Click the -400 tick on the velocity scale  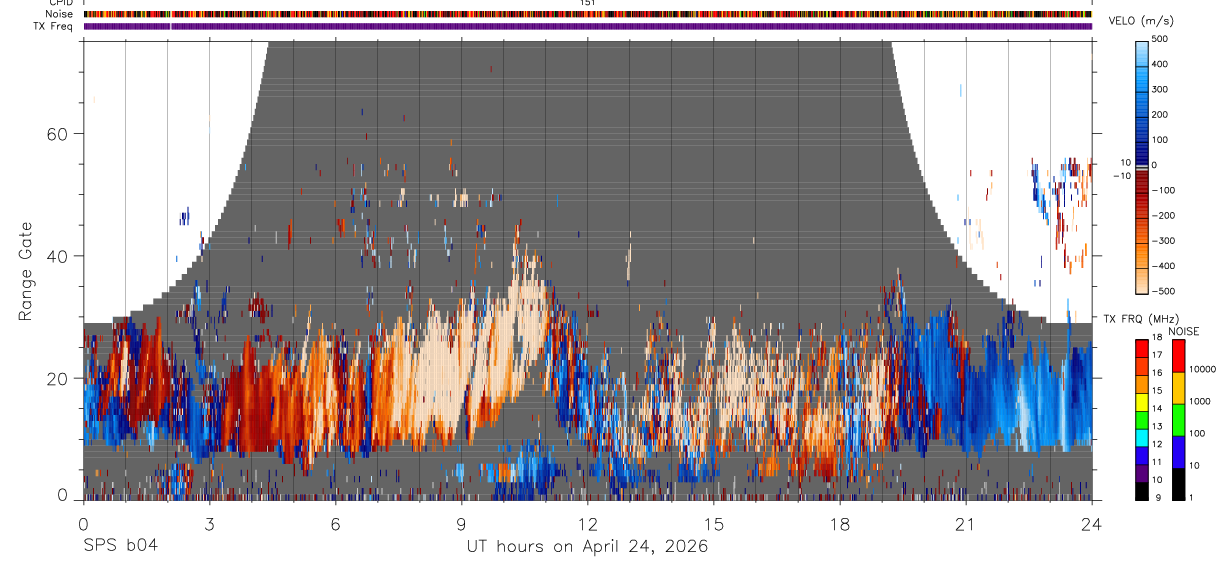click(1164, 266)
